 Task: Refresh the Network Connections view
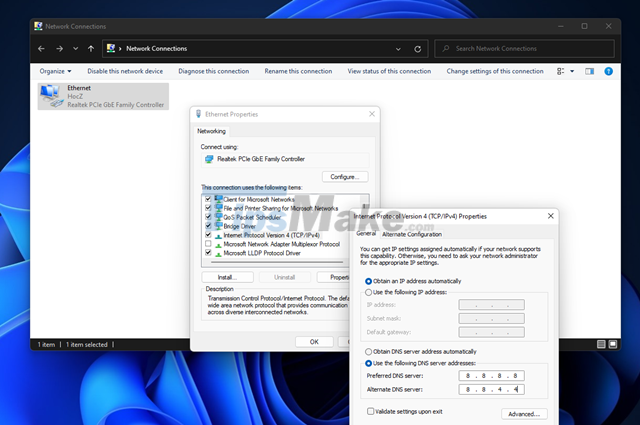418,49
